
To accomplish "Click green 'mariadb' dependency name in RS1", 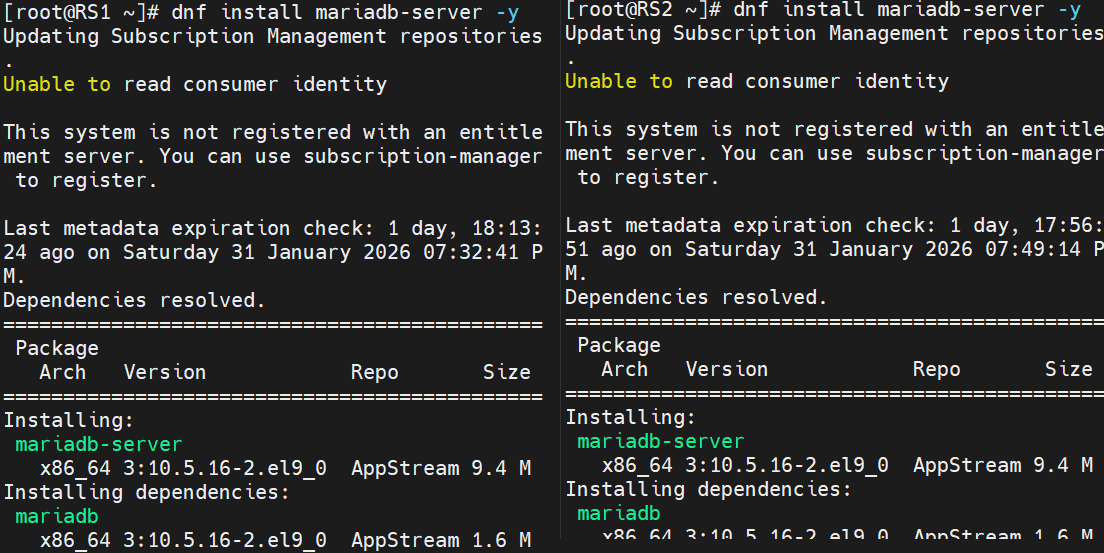I will click(x=57, y=515).
